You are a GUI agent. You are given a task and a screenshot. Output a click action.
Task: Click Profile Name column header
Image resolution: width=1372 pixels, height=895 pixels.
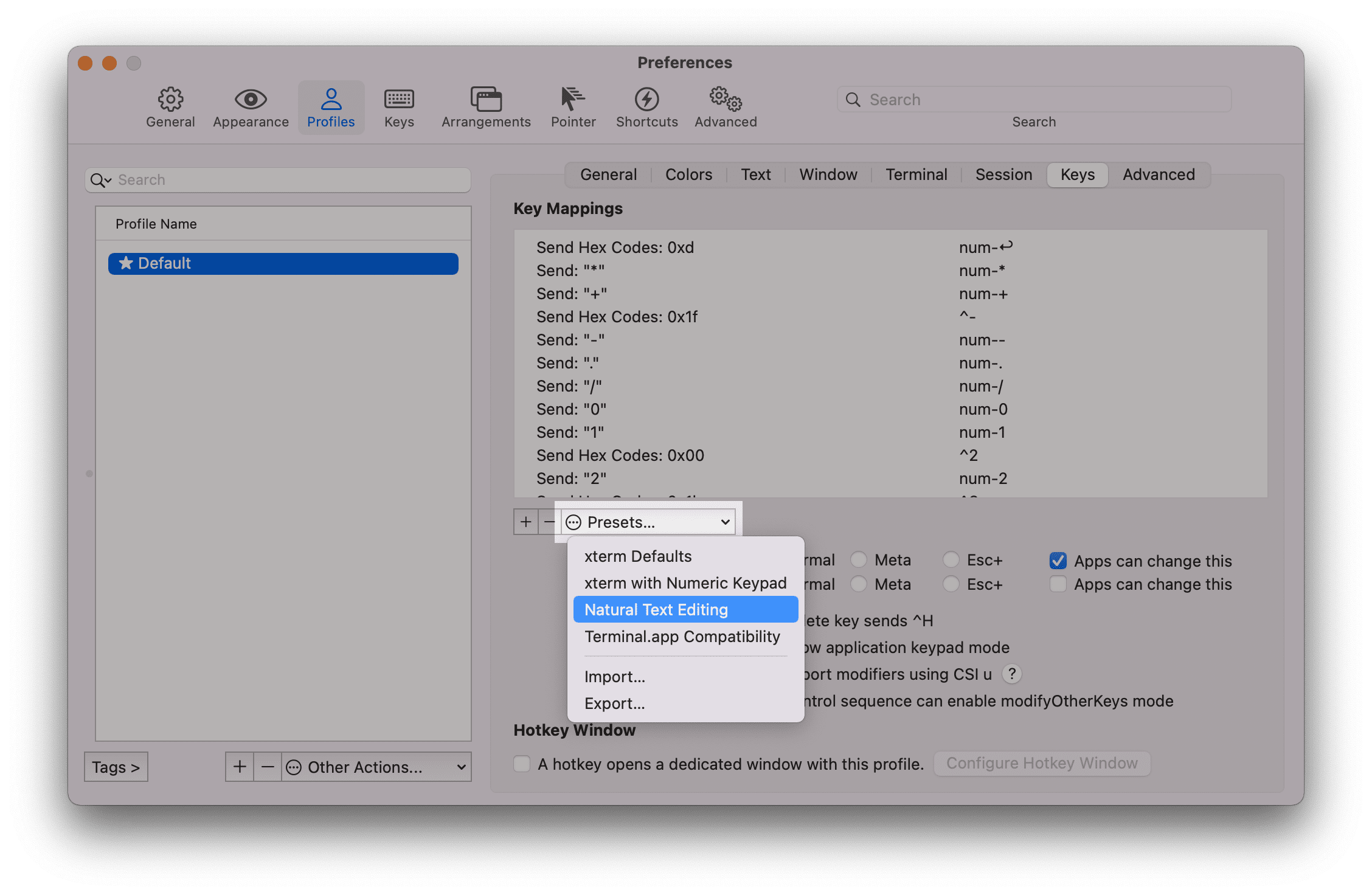283,224
